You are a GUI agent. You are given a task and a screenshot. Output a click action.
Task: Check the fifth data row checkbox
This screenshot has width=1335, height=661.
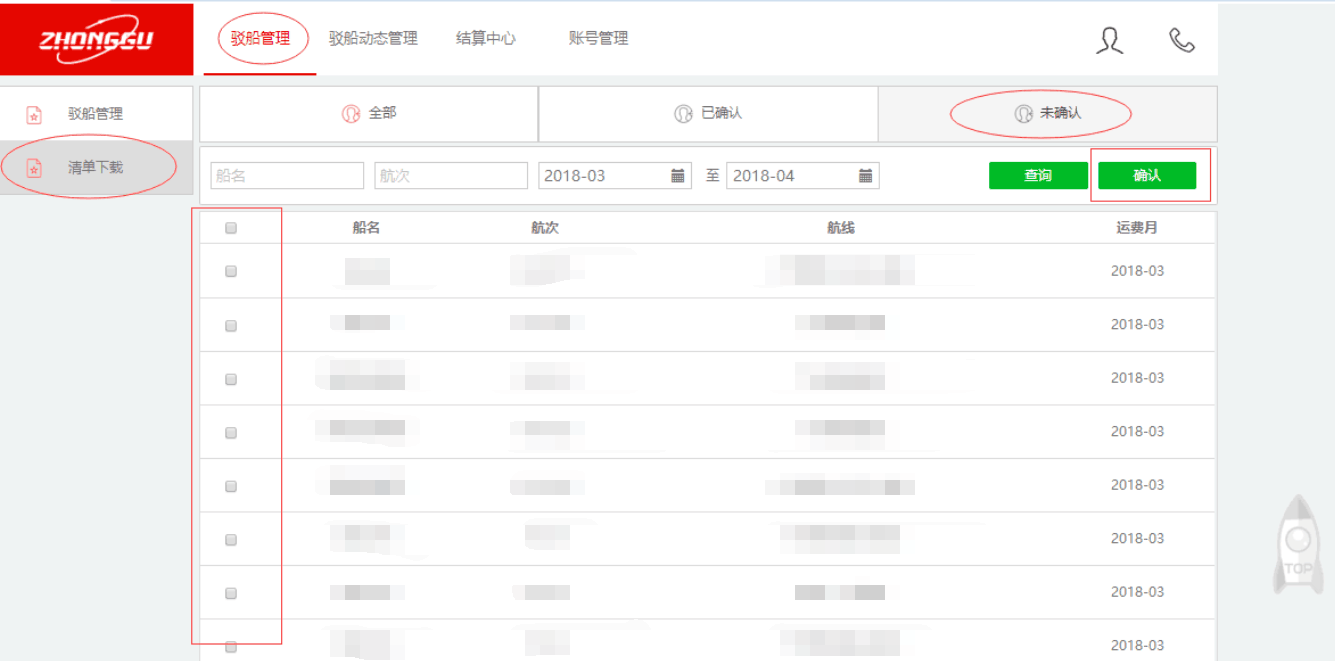click(x=231, y=486)
